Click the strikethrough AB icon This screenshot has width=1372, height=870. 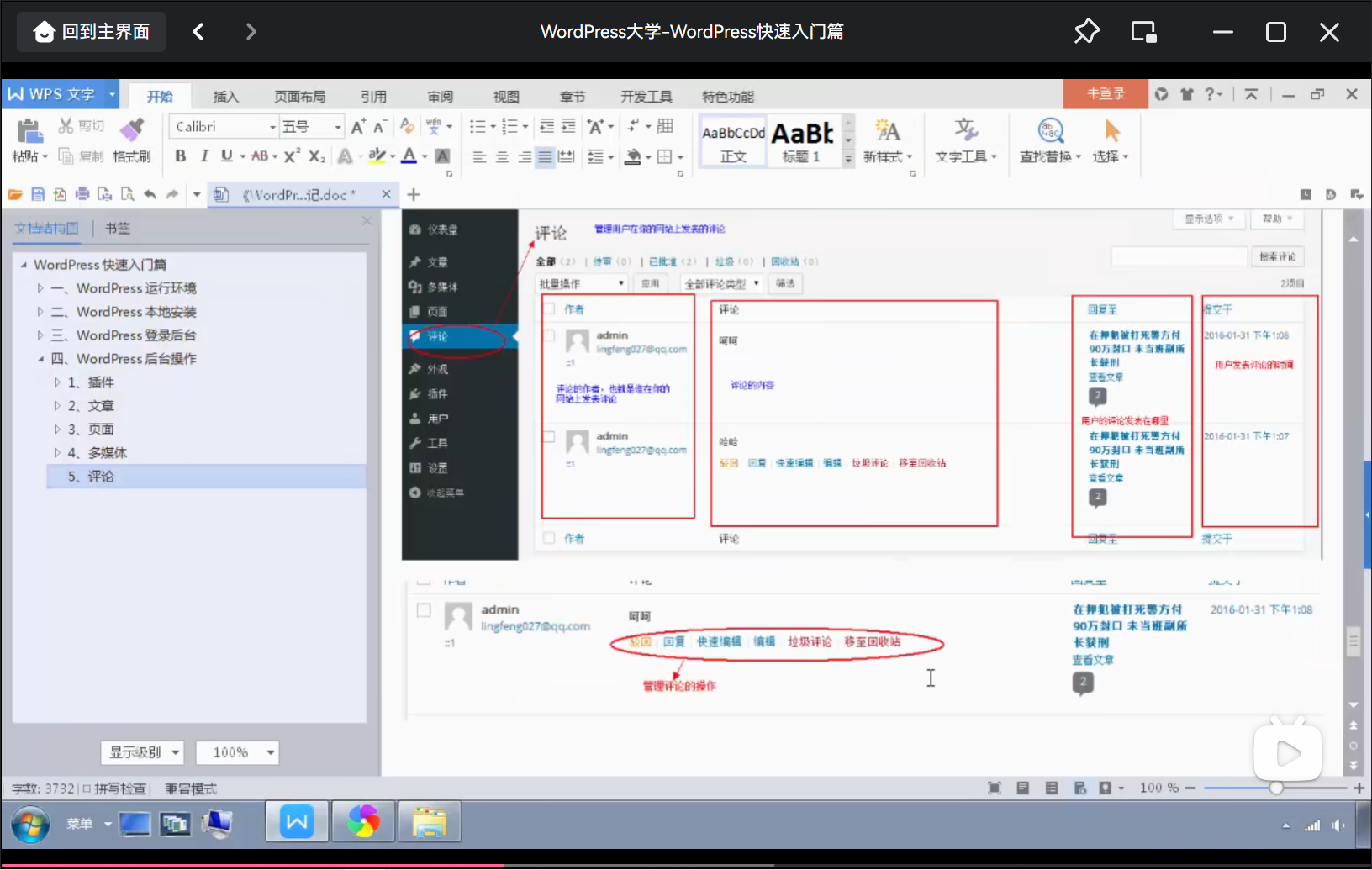coord(260,156)
